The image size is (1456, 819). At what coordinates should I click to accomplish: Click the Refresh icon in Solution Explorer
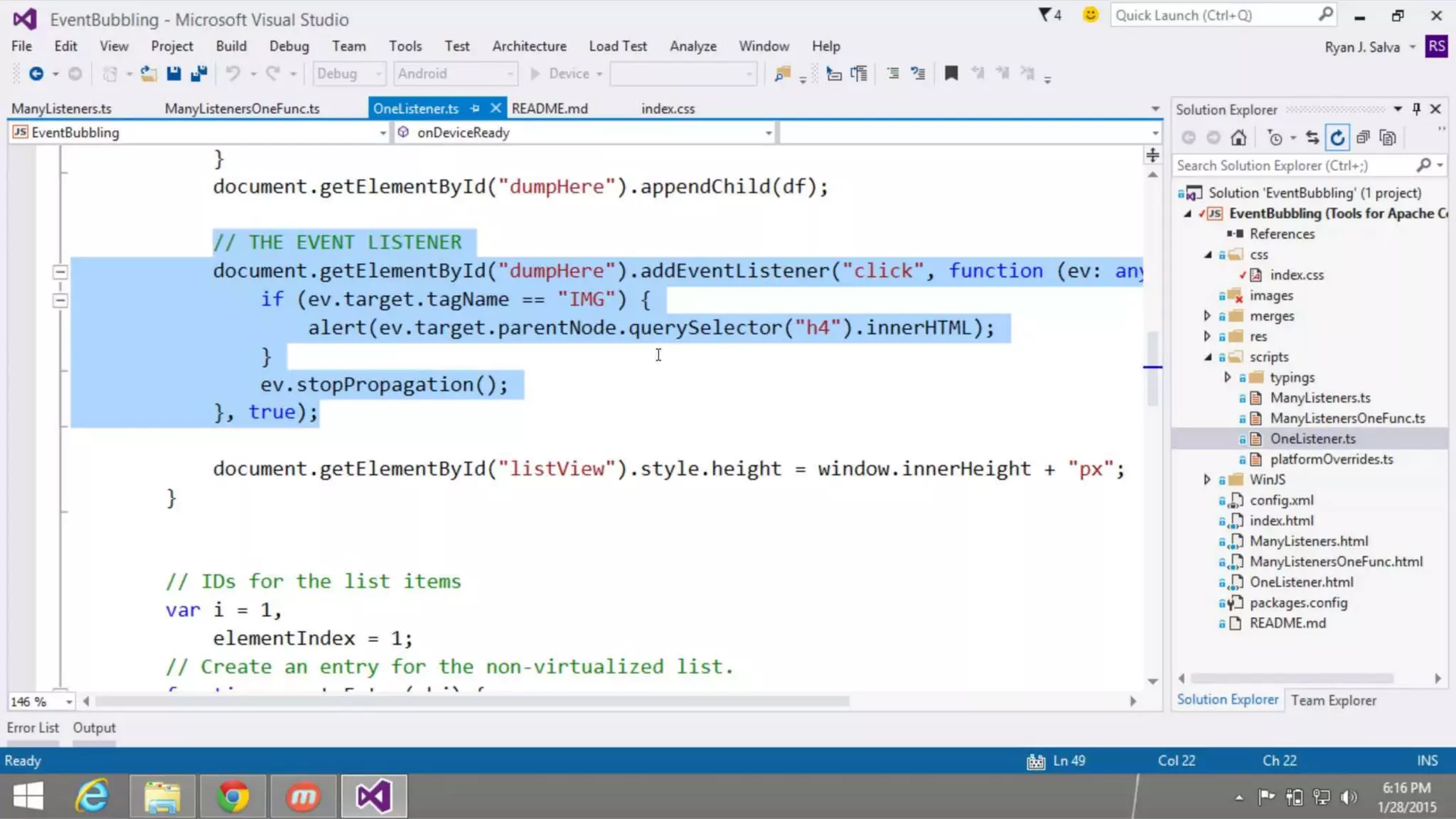(x=1337, y=138)
